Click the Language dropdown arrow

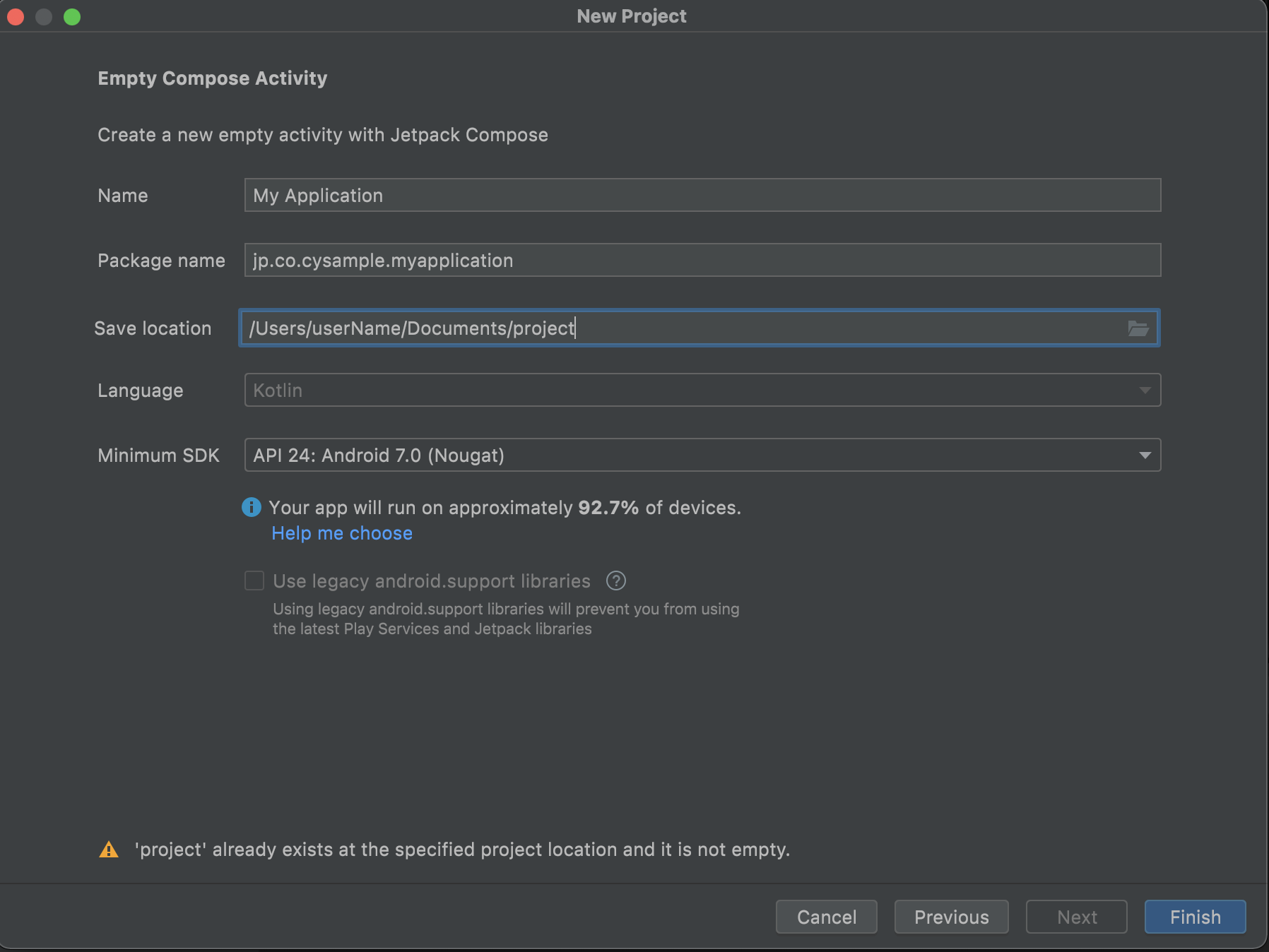tap(1145, 389)
